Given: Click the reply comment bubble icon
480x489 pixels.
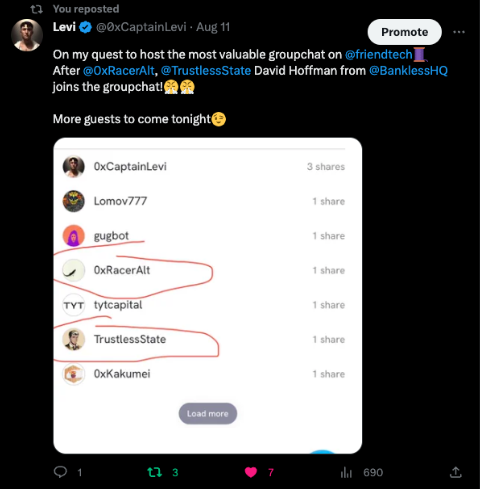Looking at the screenshot, I should [x=60, y=472].
